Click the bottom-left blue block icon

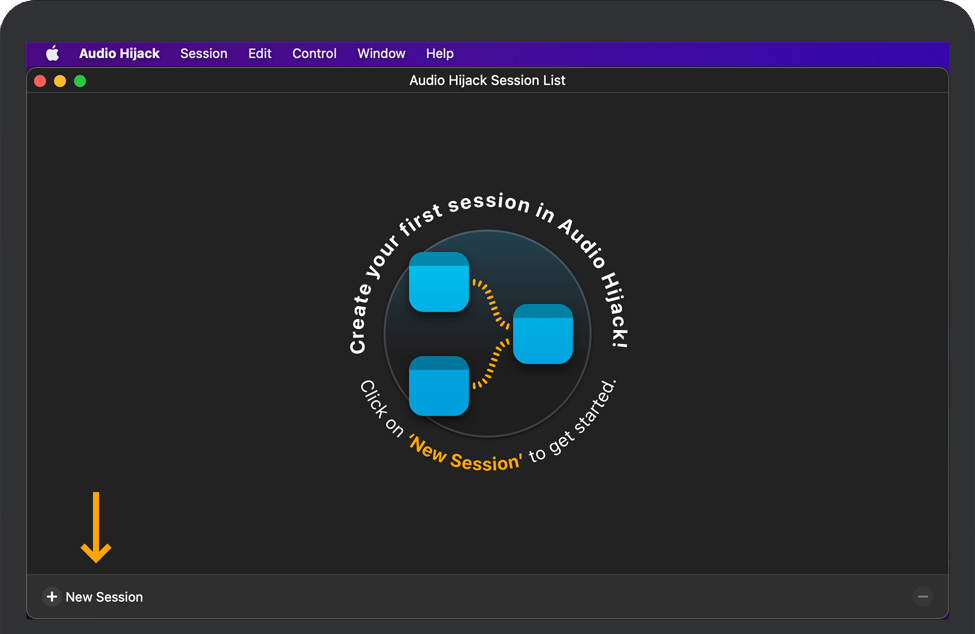click(x=439, y=386)
